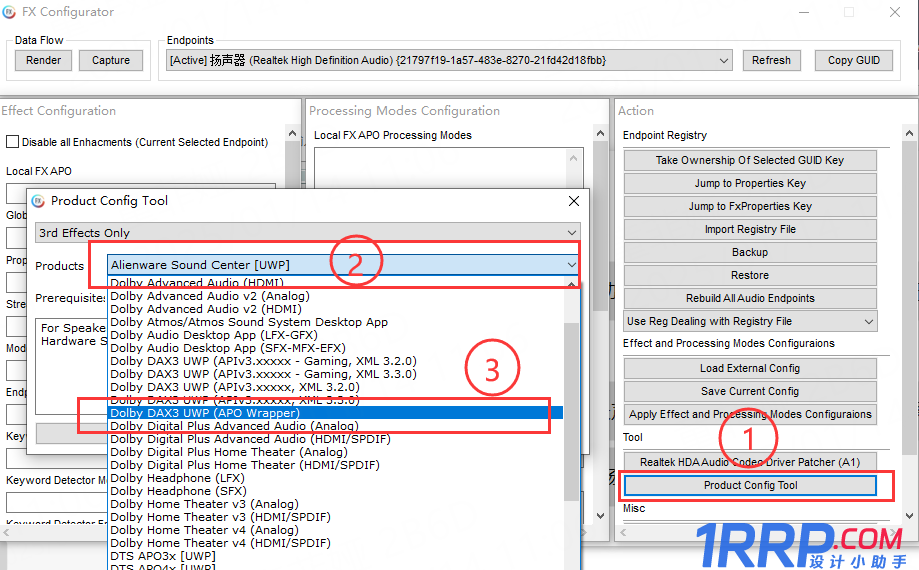The height and width of the screenshot is (570, 919).
Task: Close the Product Config Tool dialog
Action: (574, 201)
